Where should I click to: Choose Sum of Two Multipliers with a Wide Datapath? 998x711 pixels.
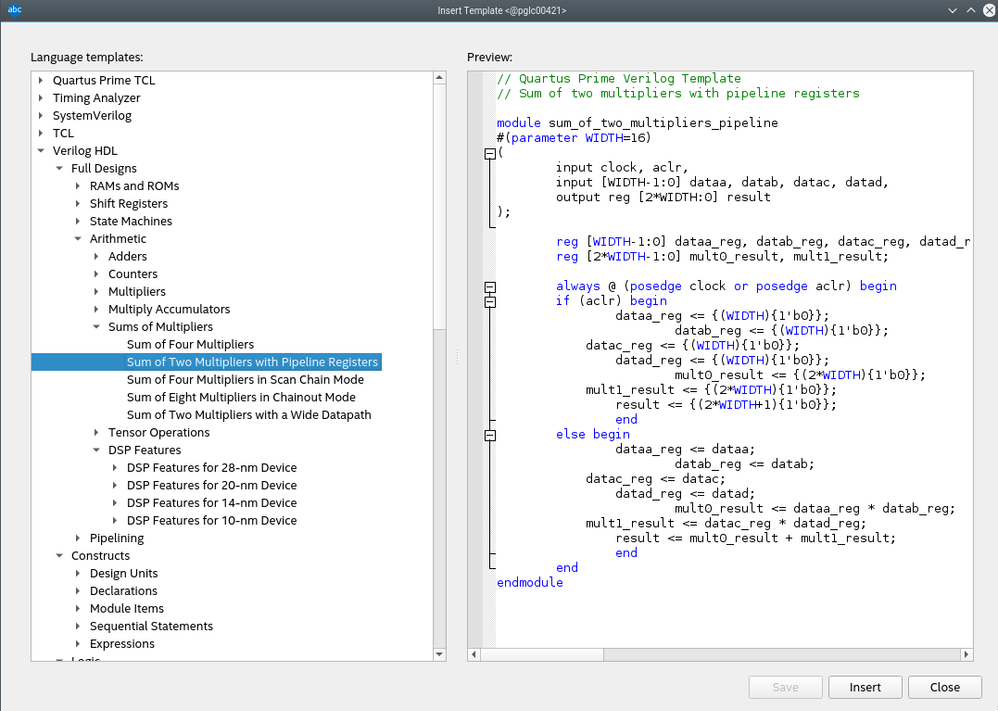pyautogui.click(x=248, y=415)
